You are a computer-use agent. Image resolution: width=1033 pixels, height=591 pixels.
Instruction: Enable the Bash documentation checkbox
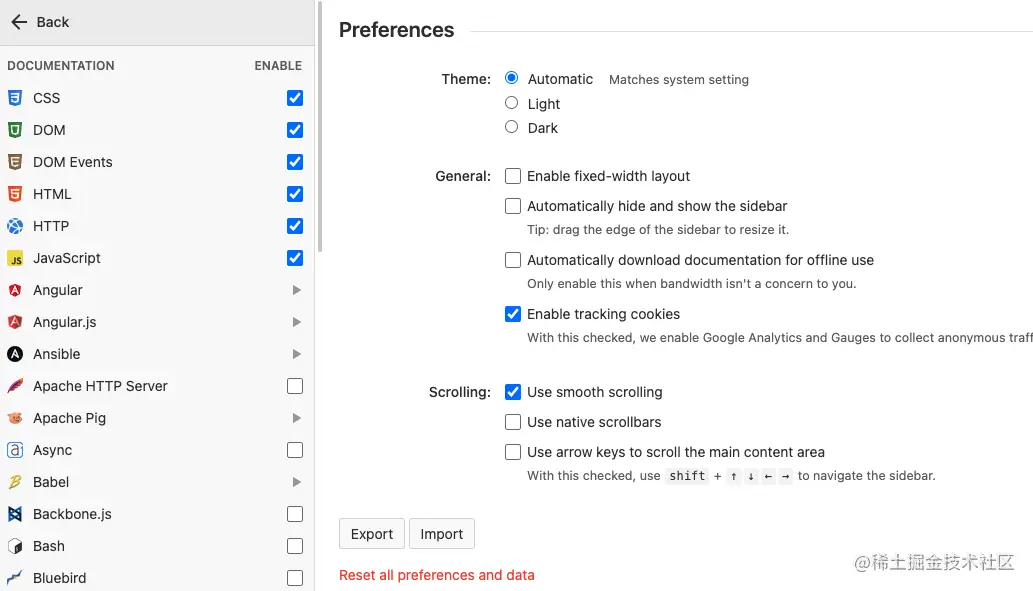295,546
